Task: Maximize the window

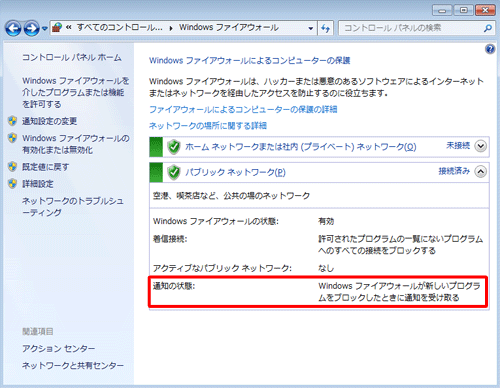Action: pyautogui.click(x=464, y=10)
